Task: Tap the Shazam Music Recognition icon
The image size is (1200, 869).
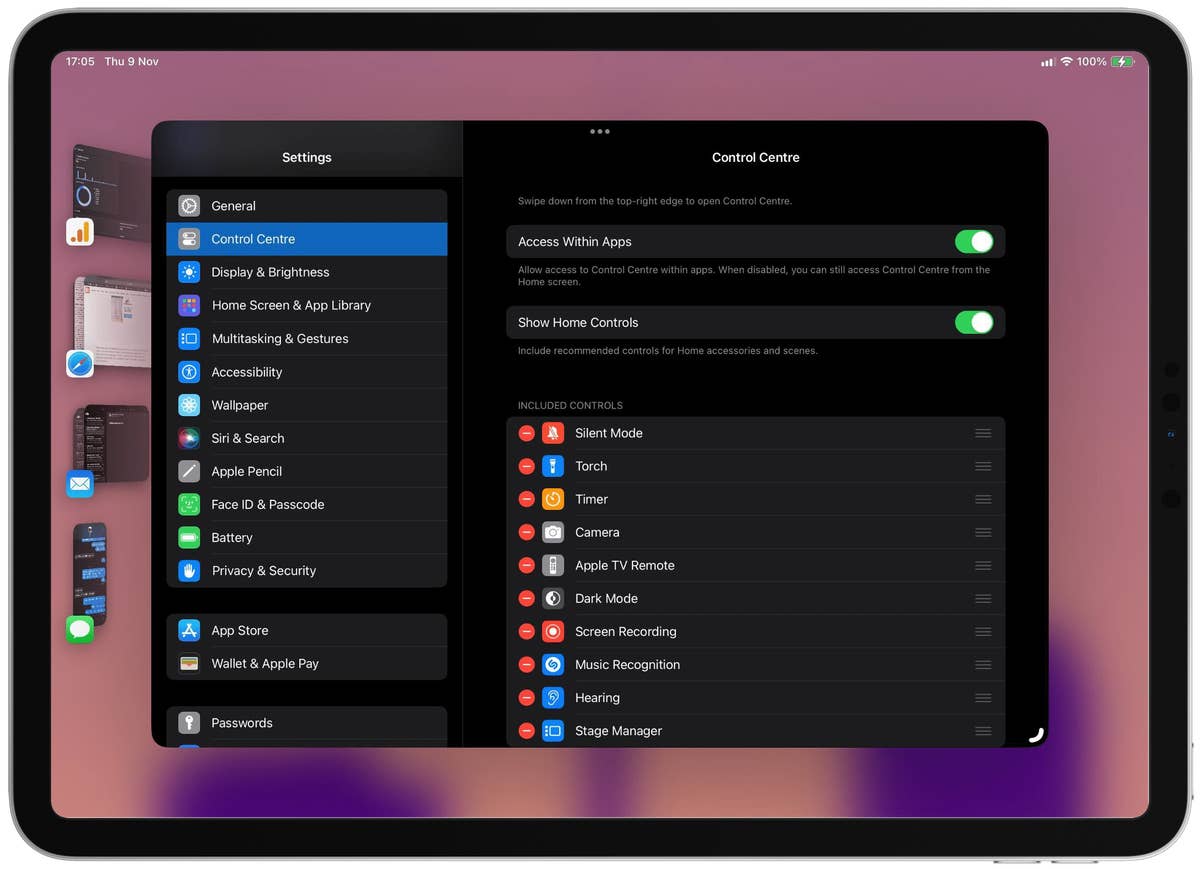Action: [x=553, y=664]
